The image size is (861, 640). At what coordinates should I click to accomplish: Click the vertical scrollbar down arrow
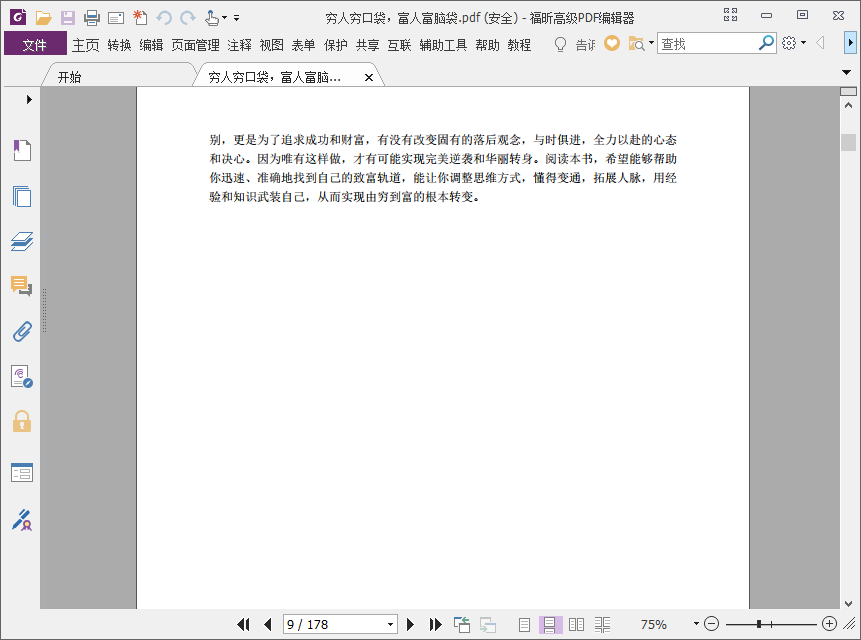[848, 603]
